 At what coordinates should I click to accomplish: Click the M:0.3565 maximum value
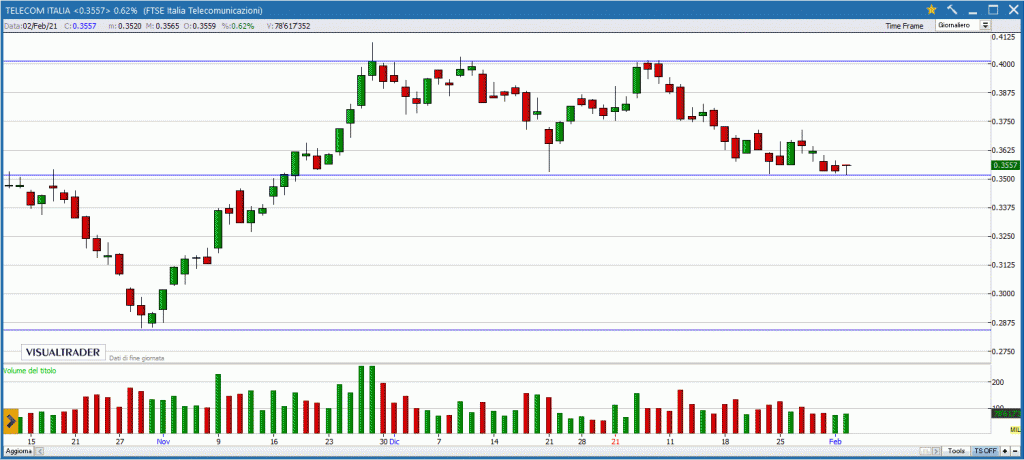pyautogui.click(x=161, y=26)
